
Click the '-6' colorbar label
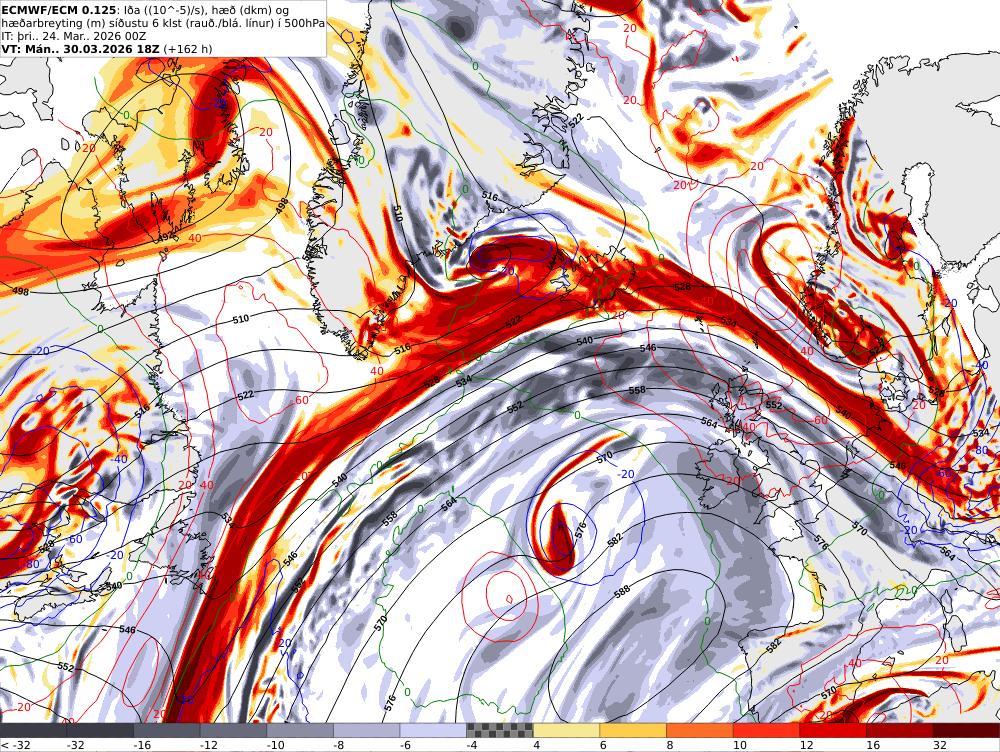[408, 745]
